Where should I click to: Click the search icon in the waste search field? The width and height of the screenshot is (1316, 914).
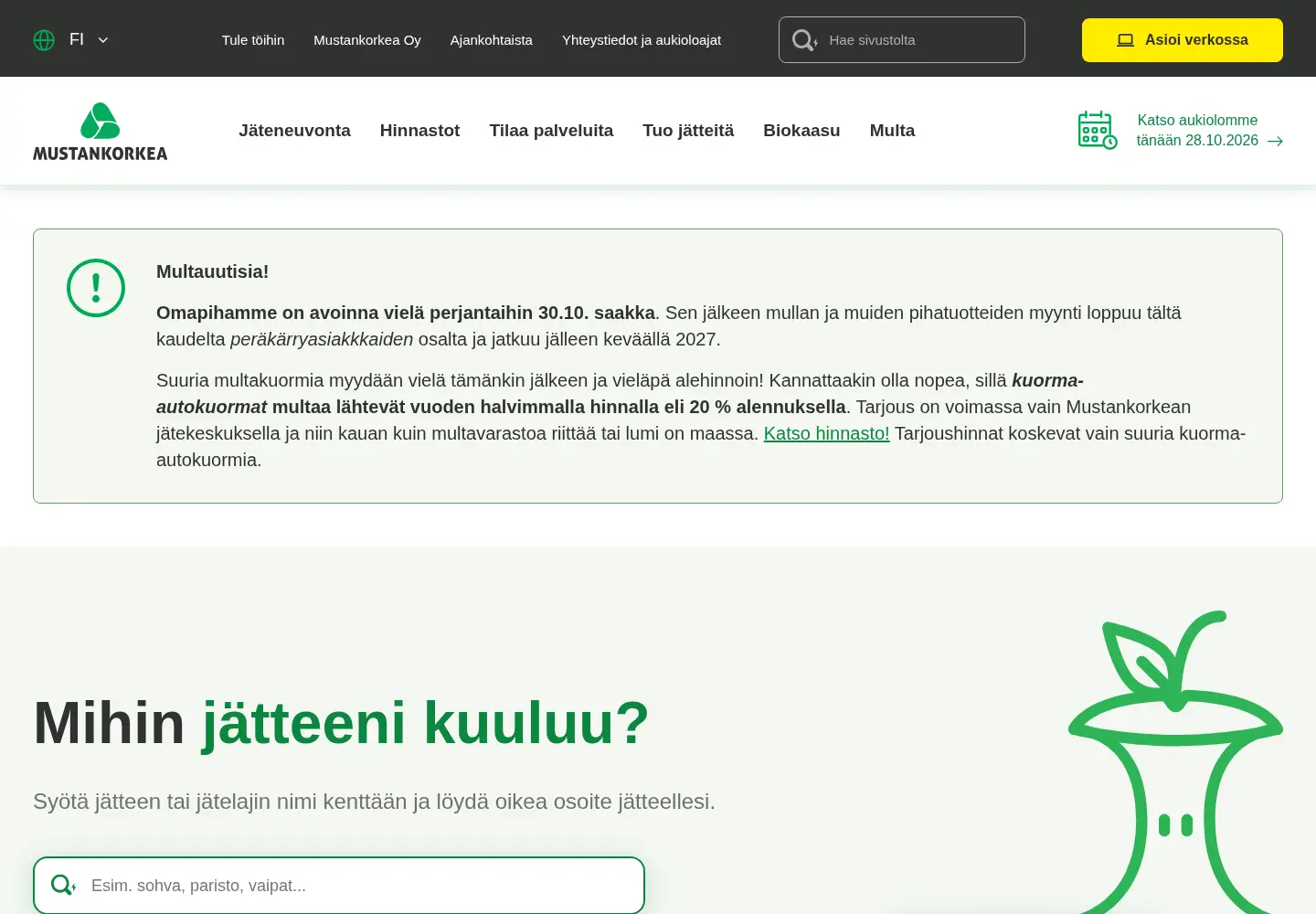[63, 885]
